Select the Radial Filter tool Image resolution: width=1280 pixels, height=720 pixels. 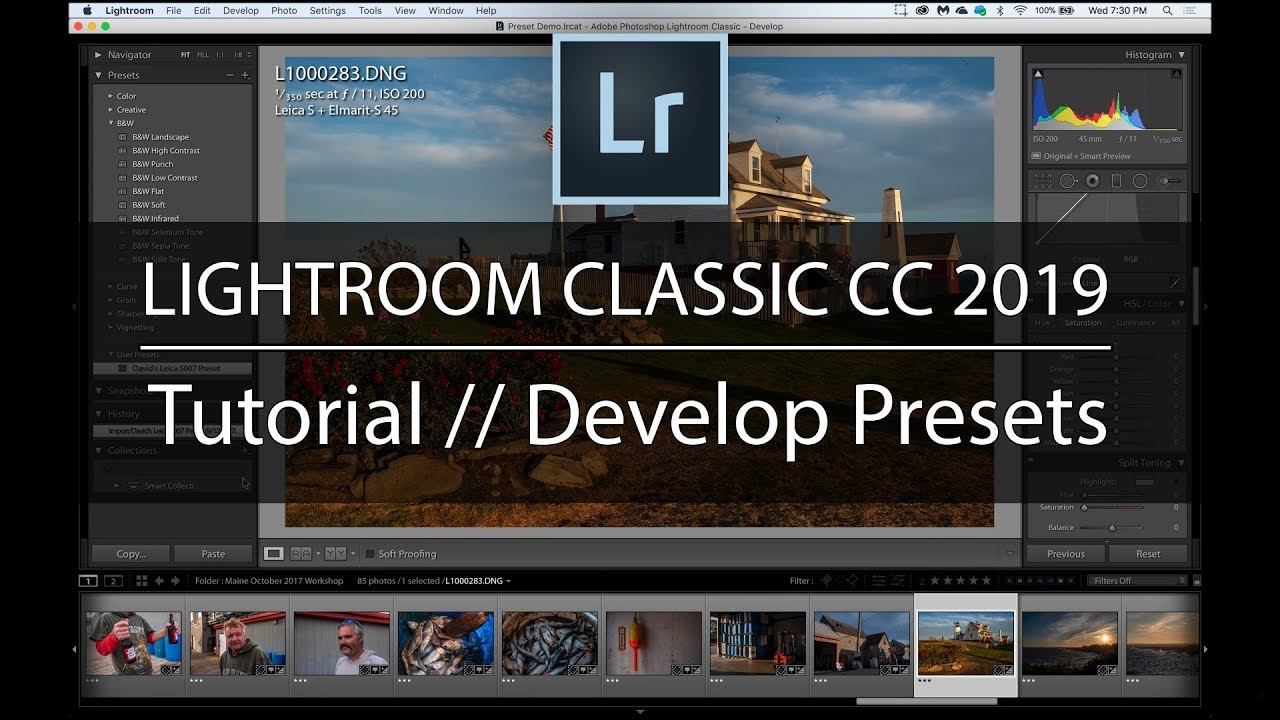[x=1140, y=181]
